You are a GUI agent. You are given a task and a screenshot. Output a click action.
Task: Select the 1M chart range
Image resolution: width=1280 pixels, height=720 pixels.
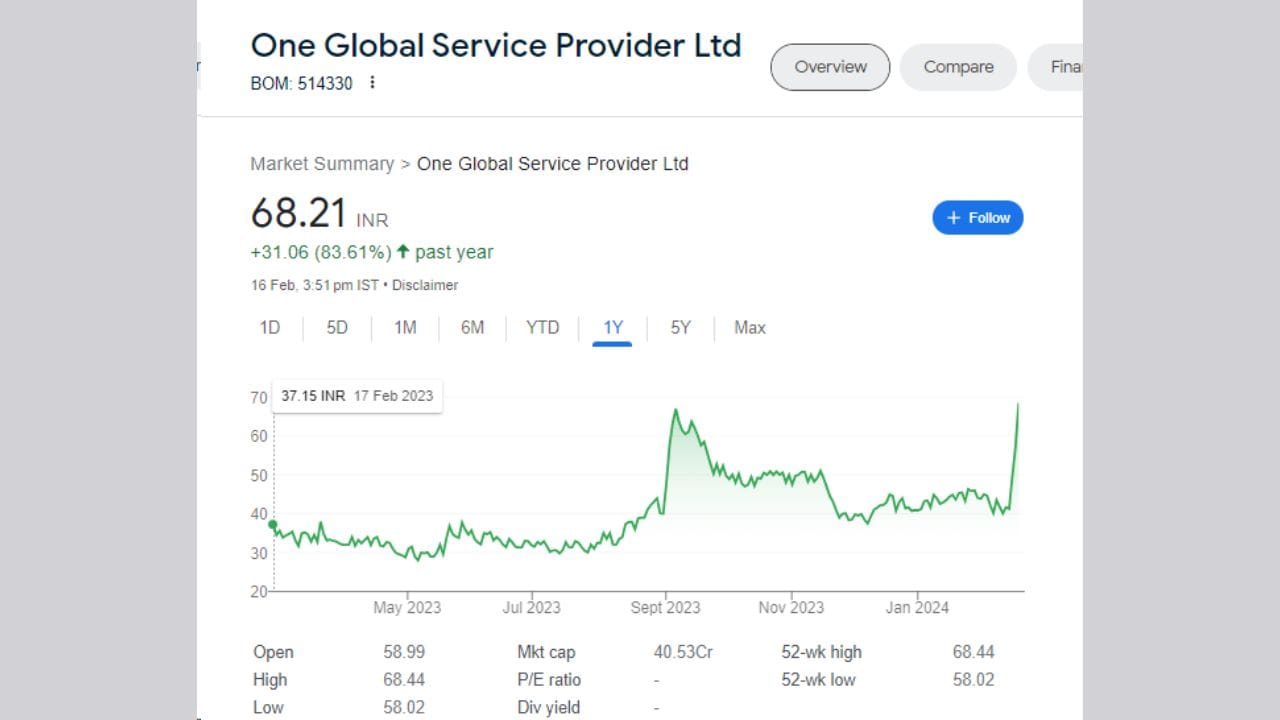coord(405,328)
